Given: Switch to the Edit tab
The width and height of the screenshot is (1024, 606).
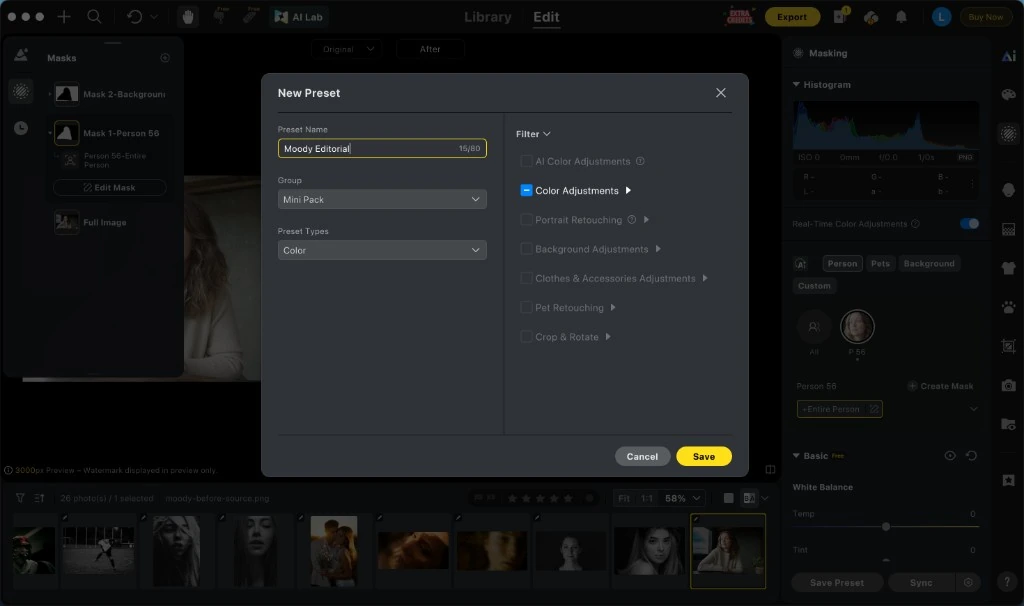Looking at the screenshot, I should (x=546, y=17).
